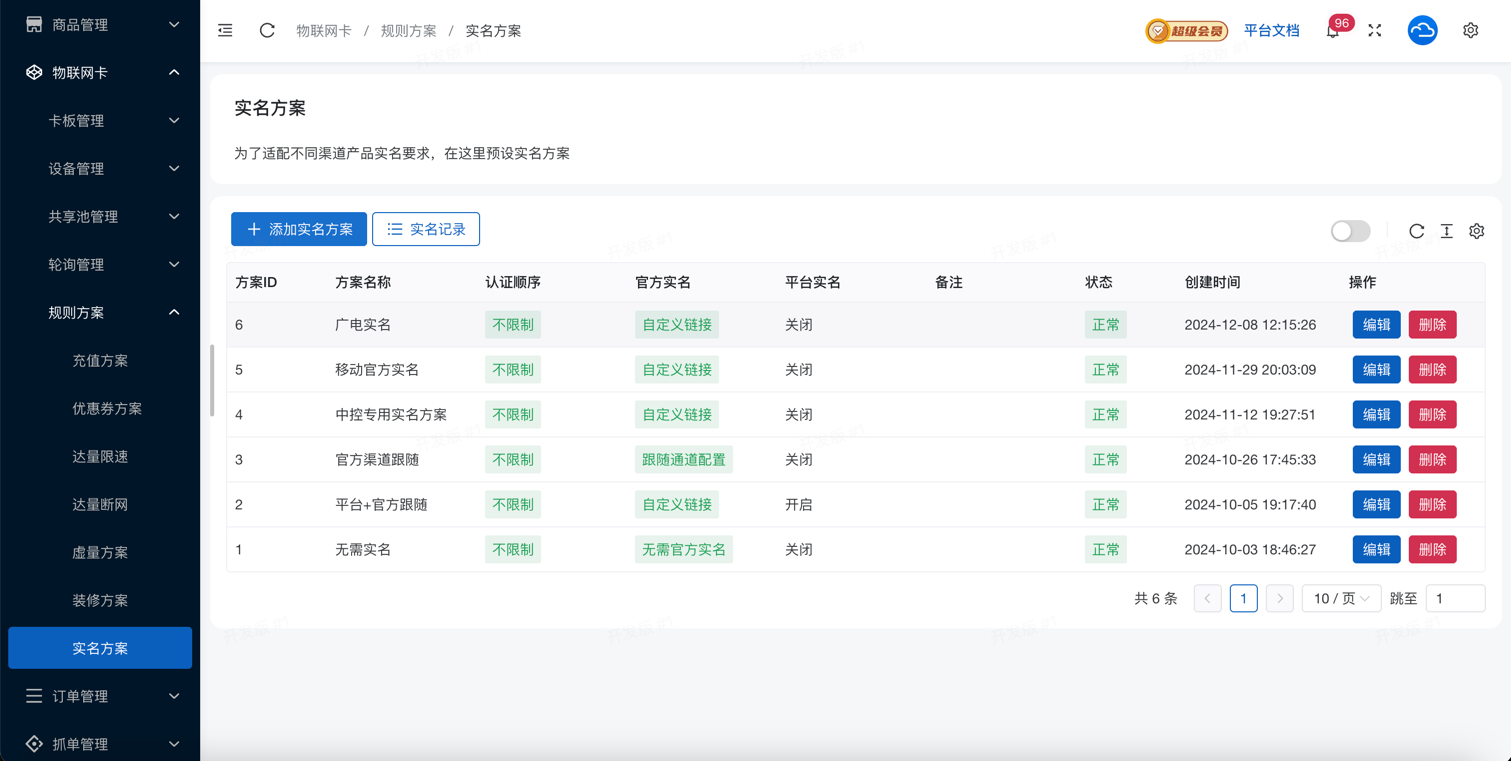Screen dimensions: 1511x761
Task: Click the table density (row height) icon
Action: click(1446, 231)
